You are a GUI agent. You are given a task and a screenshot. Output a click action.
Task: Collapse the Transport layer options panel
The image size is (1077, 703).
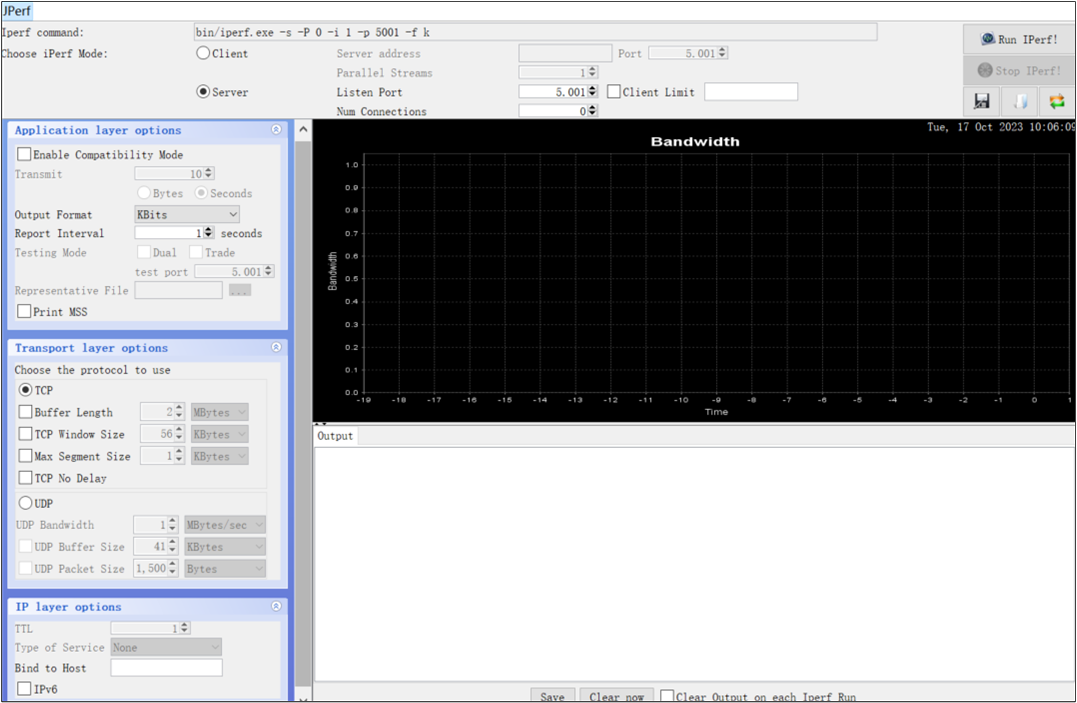pos(277,348)
